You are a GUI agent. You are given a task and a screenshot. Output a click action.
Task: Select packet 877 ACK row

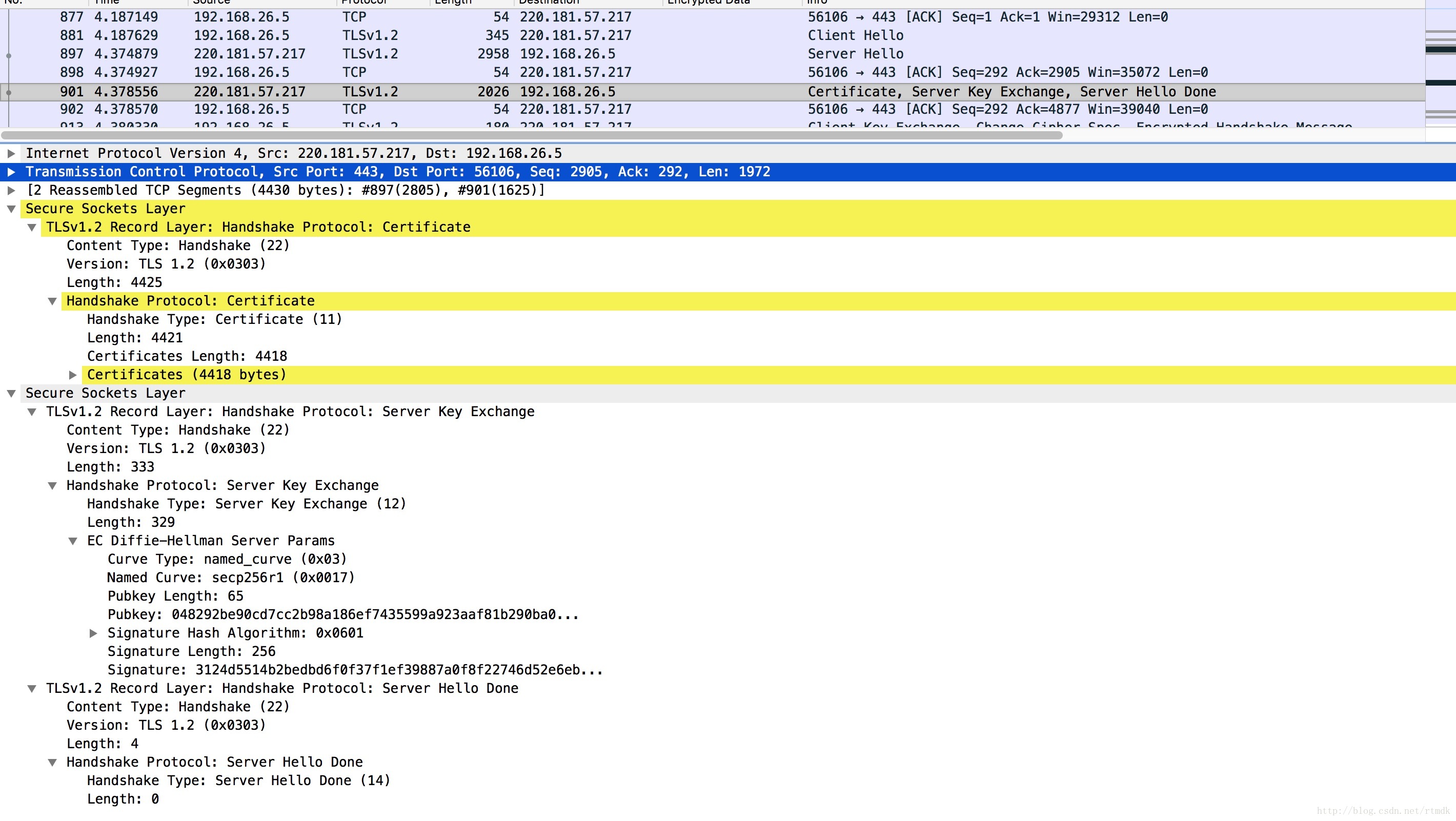(x=712, y=17)
